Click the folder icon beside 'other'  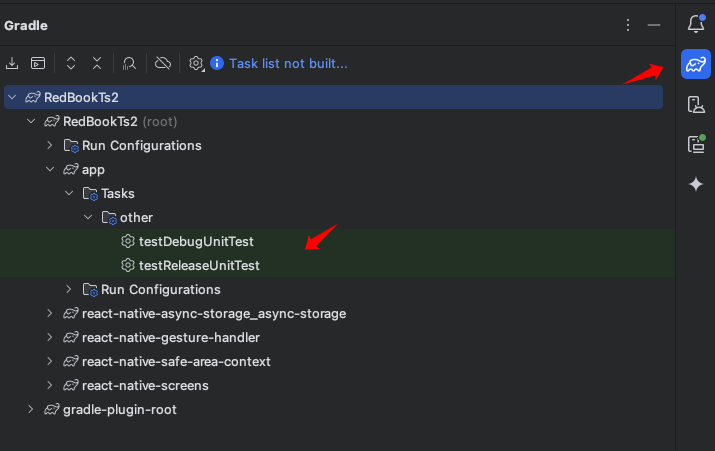[x=109, y=218]
